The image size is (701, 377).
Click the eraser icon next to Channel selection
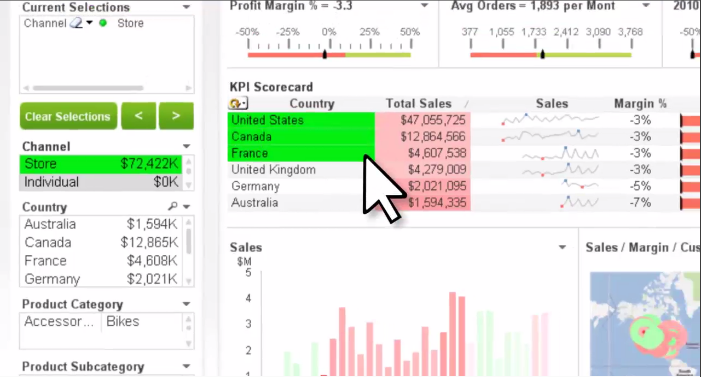(x=77, y=23)
